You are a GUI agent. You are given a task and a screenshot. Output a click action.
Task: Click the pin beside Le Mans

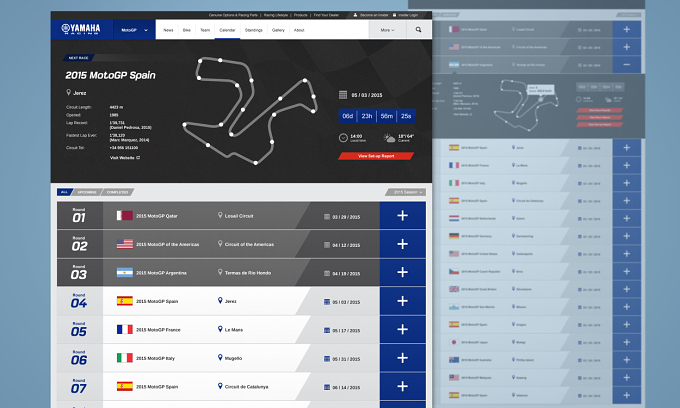[220, 329]
